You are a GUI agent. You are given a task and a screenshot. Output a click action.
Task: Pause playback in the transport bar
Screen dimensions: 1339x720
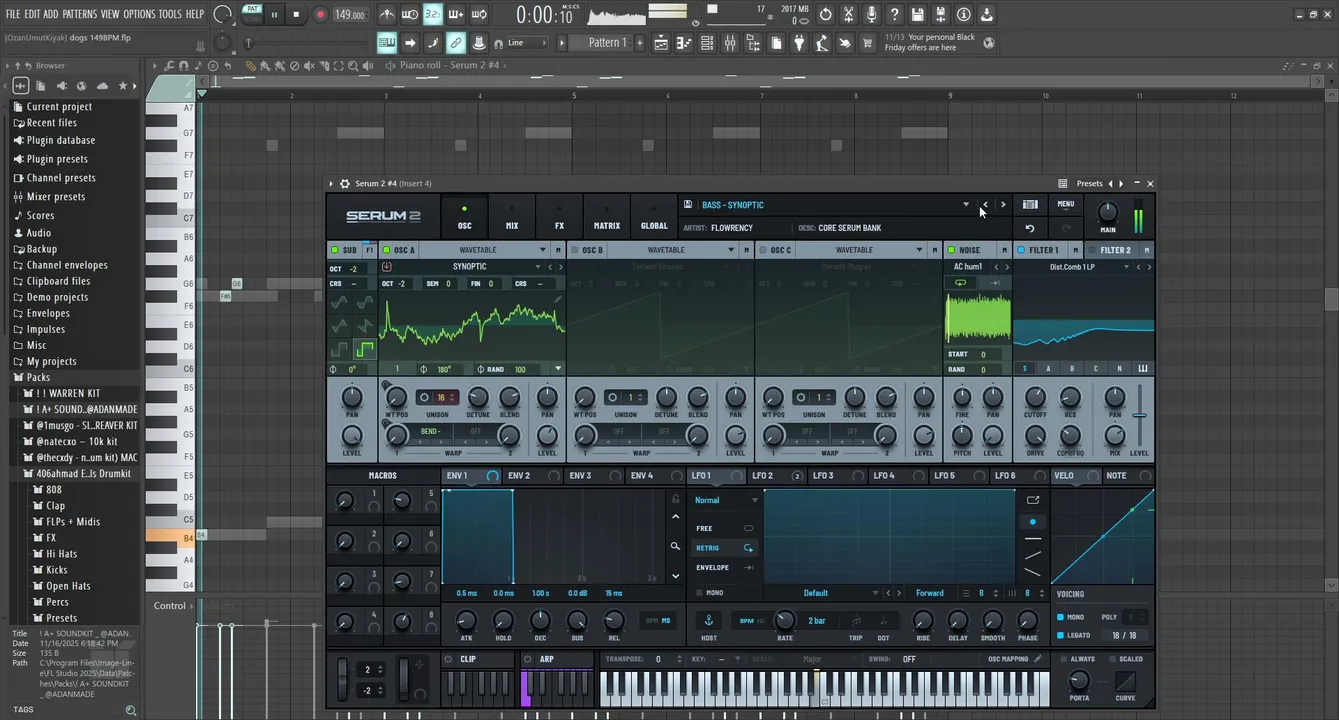[274, 14]
